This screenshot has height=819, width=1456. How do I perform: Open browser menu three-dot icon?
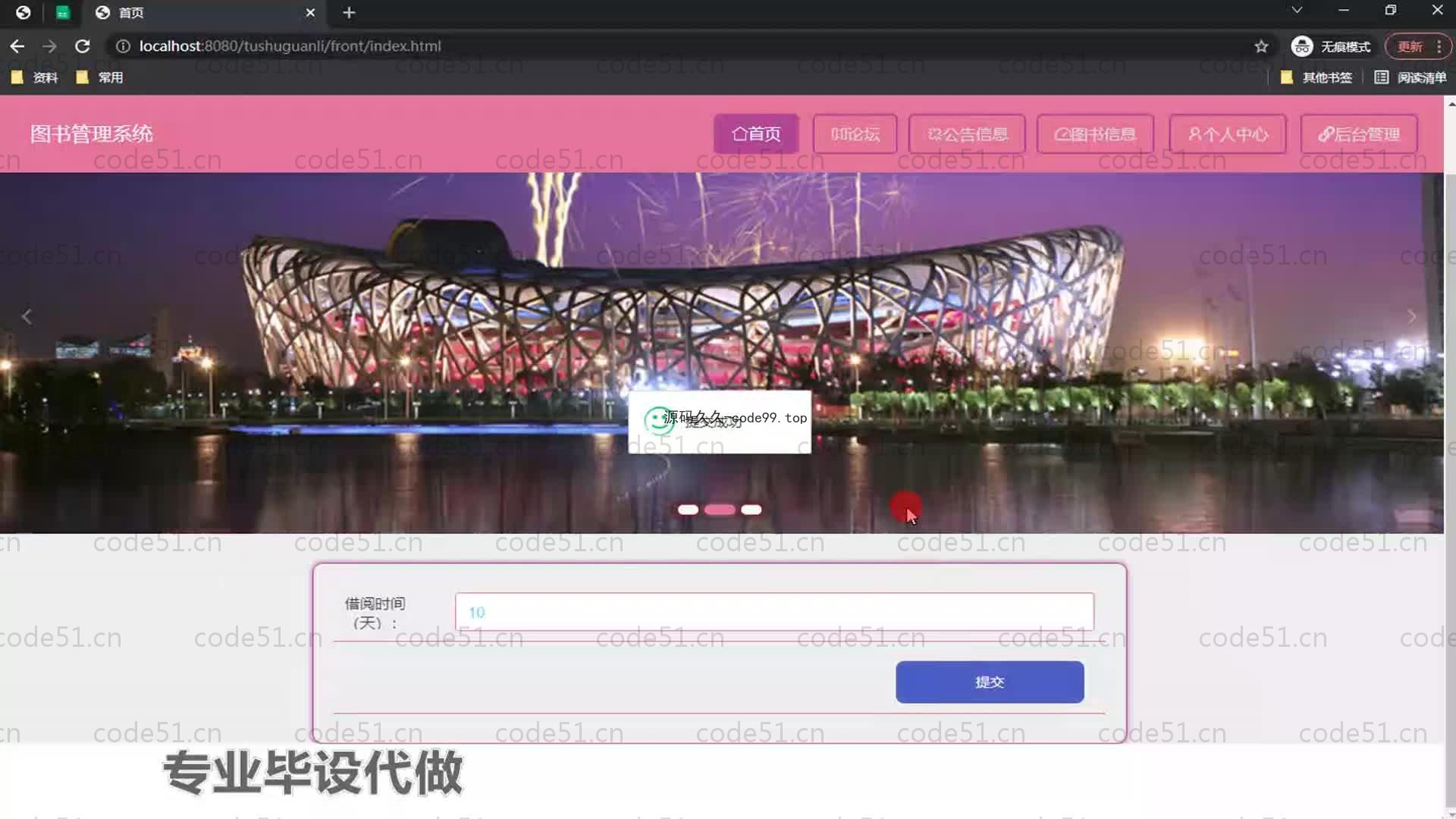pyautogui.click(x=1439, y=46)
